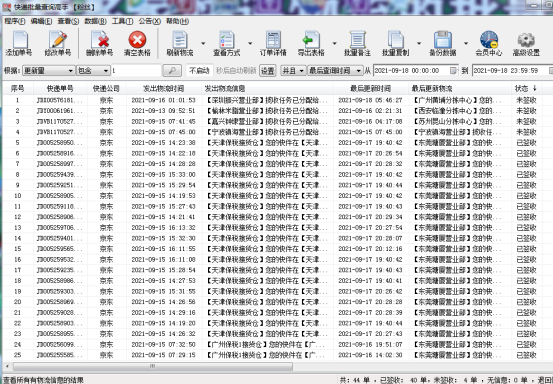The image size is (553, 384).
Task: Open the 程序(F) menu
Action: coord(15,21)
